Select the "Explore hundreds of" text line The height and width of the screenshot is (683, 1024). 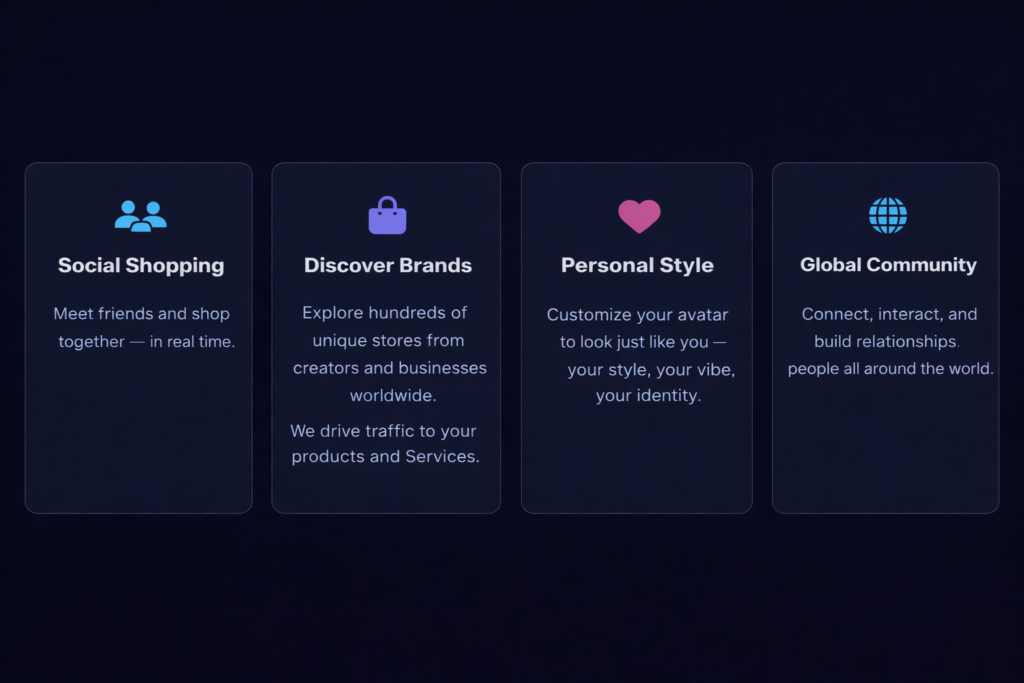click(x=385, y=313)
